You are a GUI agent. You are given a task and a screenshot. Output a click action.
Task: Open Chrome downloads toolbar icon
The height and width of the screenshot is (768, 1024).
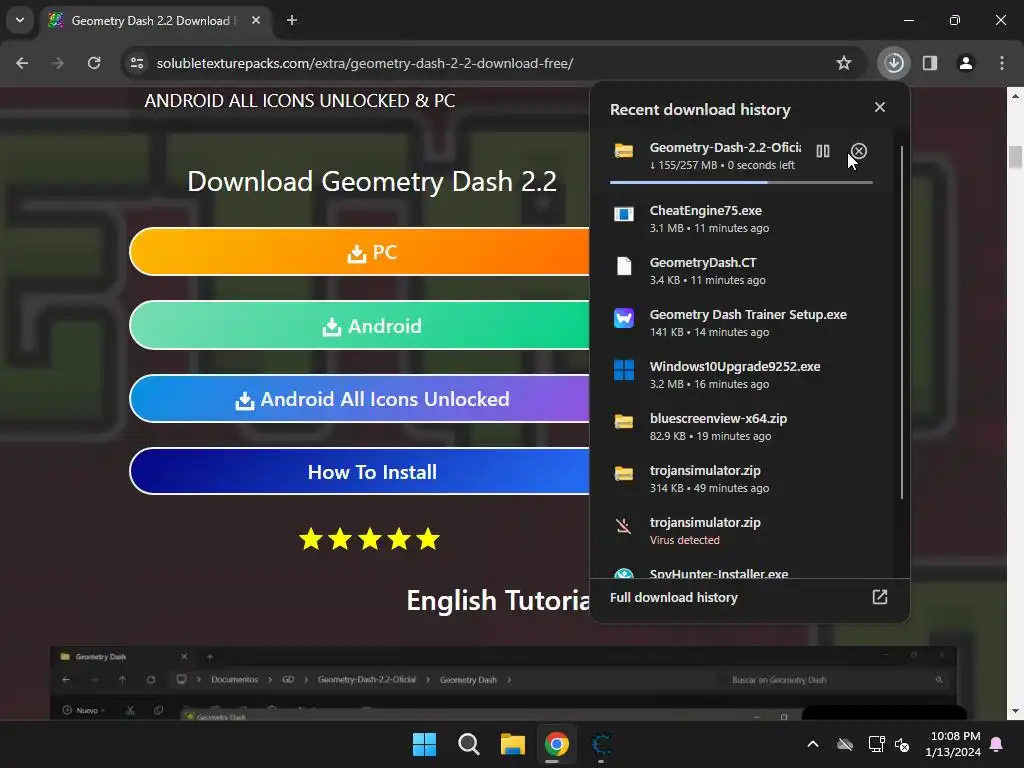click(x=894, y=63)
